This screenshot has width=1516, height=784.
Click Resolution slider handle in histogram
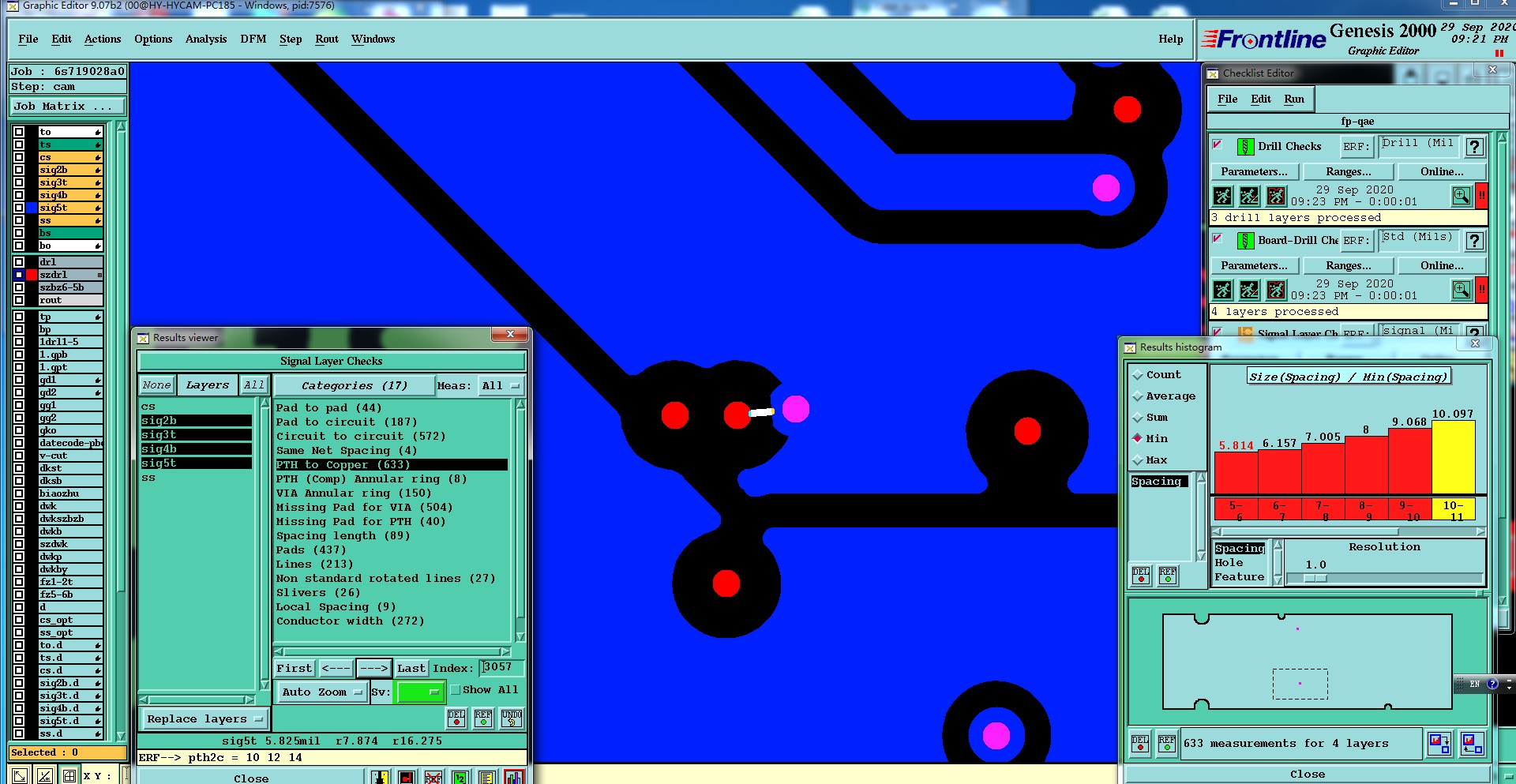(1315, 579)
